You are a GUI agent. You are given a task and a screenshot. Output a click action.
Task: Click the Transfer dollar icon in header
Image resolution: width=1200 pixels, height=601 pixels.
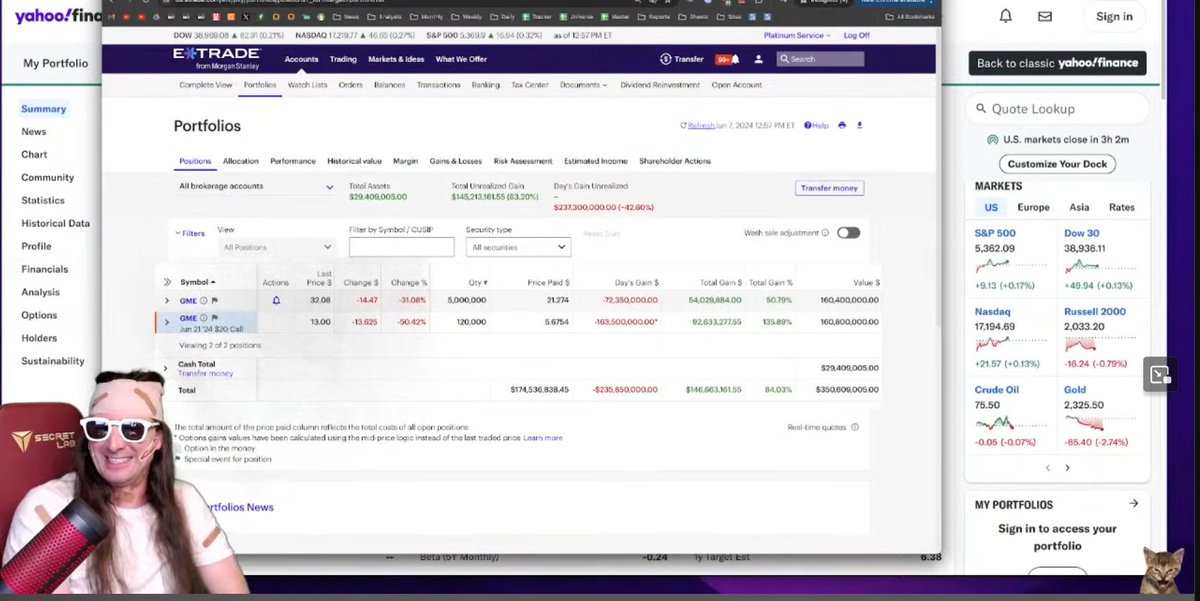[665, 59]
